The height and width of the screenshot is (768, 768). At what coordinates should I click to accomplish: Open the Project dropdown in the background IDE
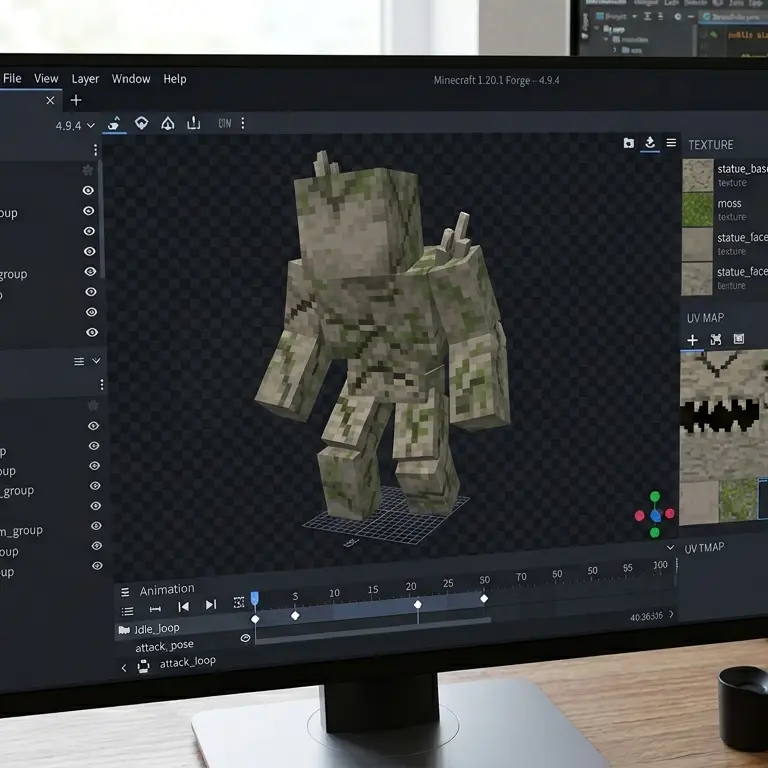616,16
